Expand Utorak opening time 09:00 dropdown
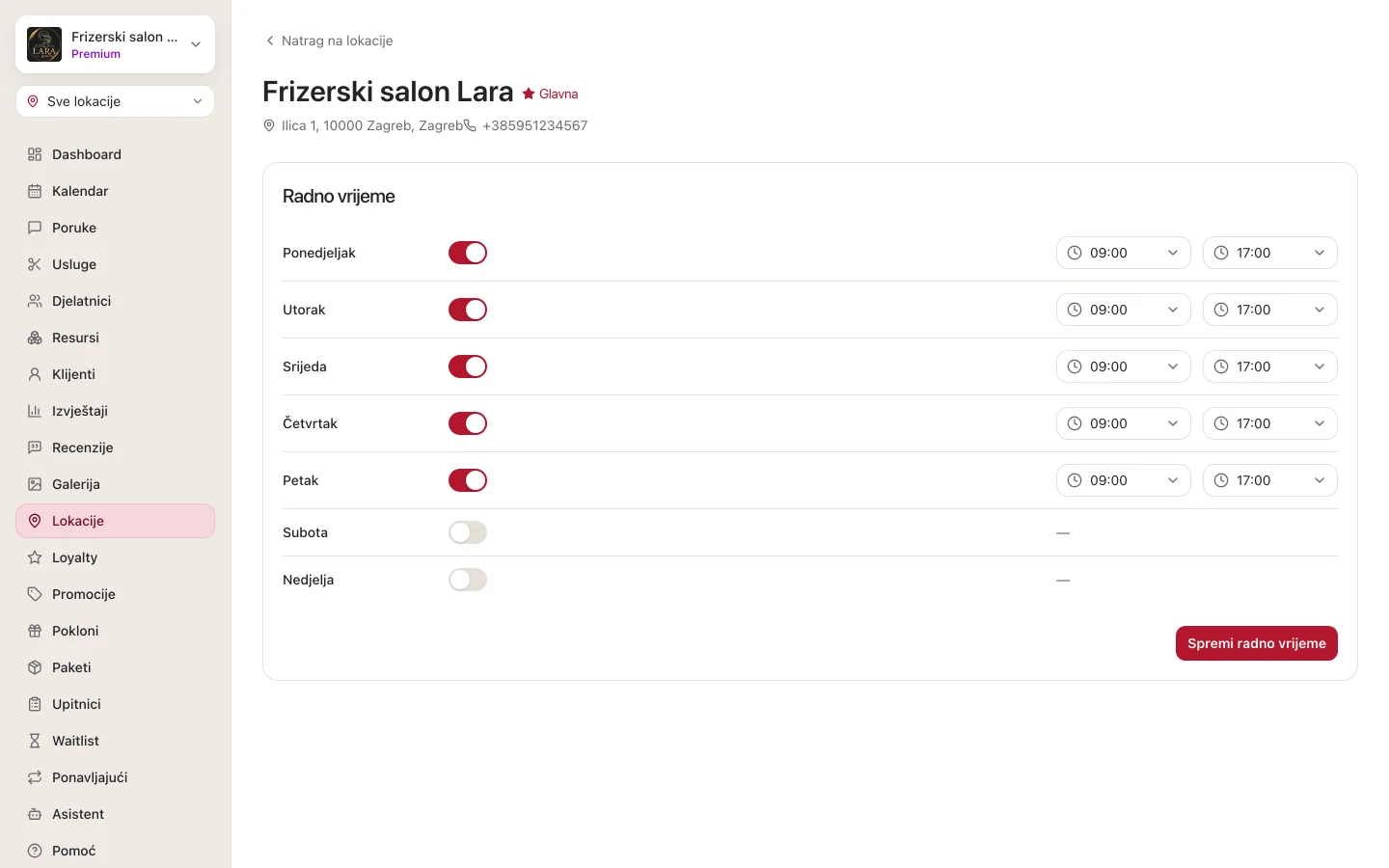Viewport: 1389px width, 868px height. point(1124,310)
